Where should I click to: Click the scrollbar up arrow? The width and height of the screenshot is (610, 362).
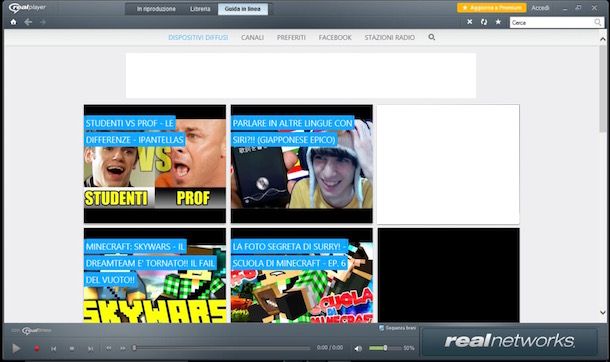603,39
